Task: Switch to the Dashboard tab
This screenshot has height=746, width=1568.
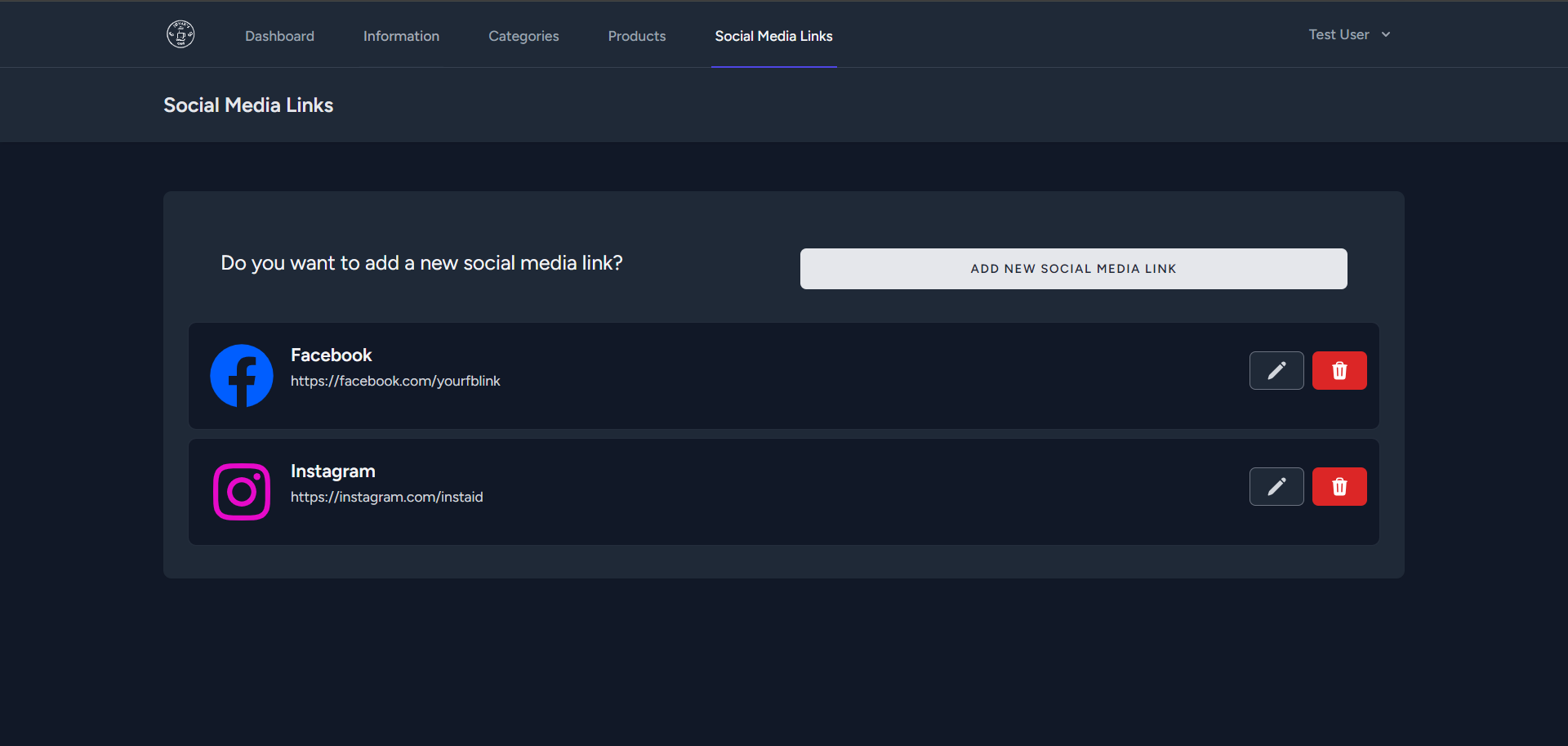Action: tap(279, 36)
